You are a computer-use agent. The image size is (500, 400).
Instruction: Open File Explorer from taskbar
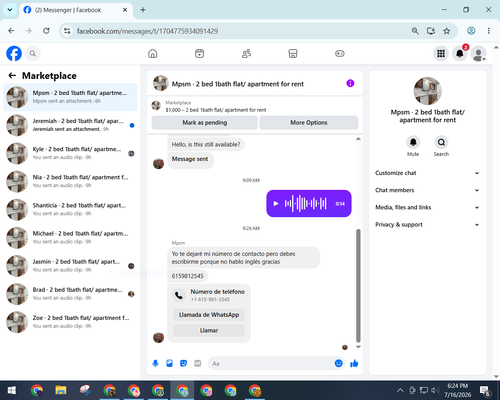click(x=61, y=390)
